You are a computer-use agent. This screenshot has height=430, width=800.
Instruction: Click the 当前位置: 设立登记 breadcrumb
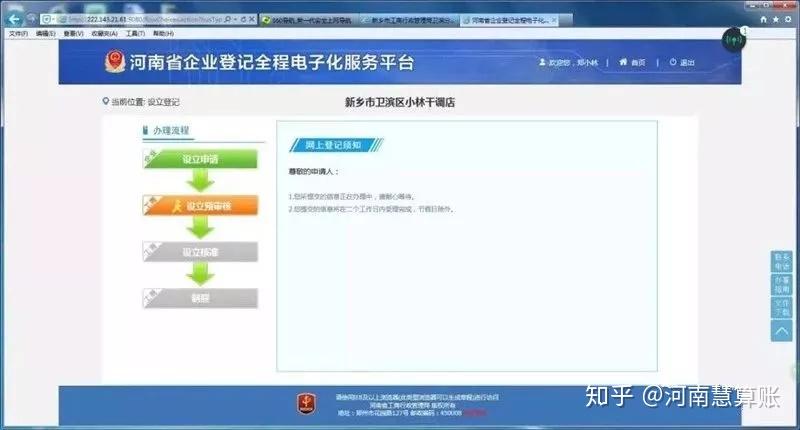[x=145, y=102]
